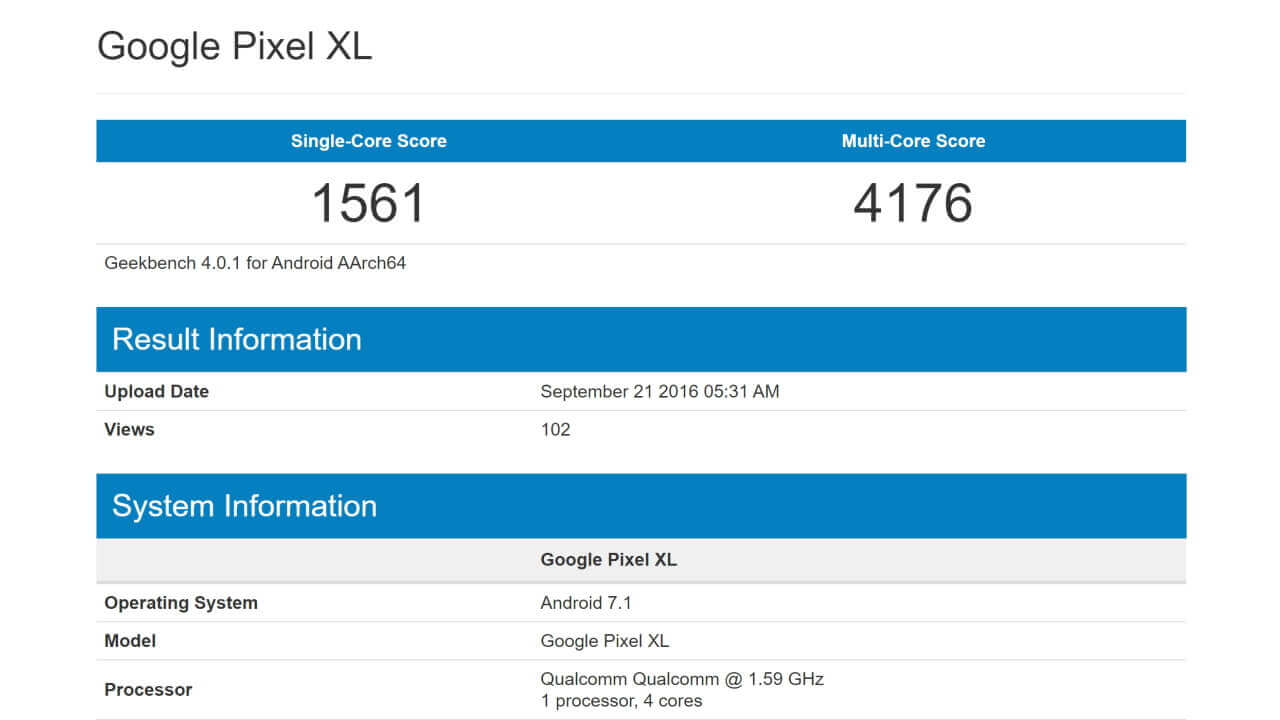Click the Google Pixel XL page title
The width and height of the screenshot is (1280, 720).
click(x=233, y=46)
